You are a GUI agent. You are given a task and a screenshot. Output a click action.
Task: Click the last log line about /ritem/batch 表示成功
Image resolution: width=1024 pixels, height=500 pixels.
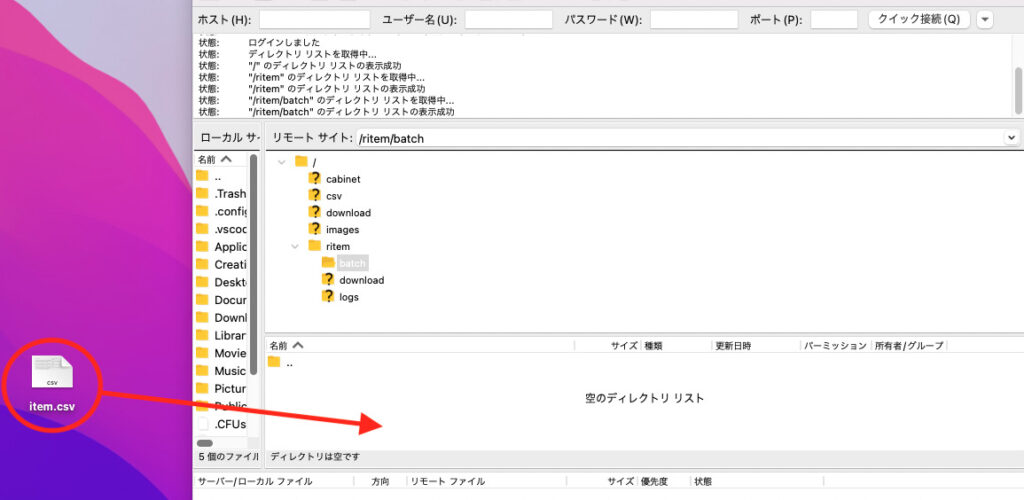(x=351, y=112)
